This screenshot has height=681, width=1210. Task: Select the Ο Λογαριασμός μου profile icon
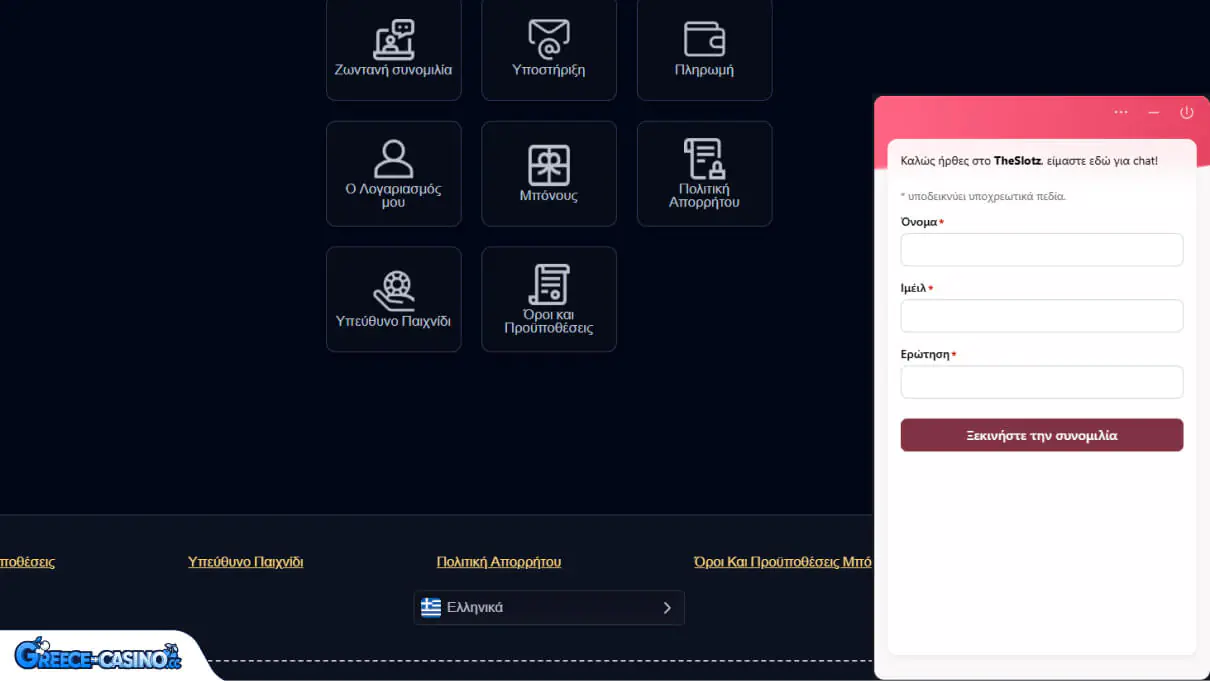click(393, 160)
